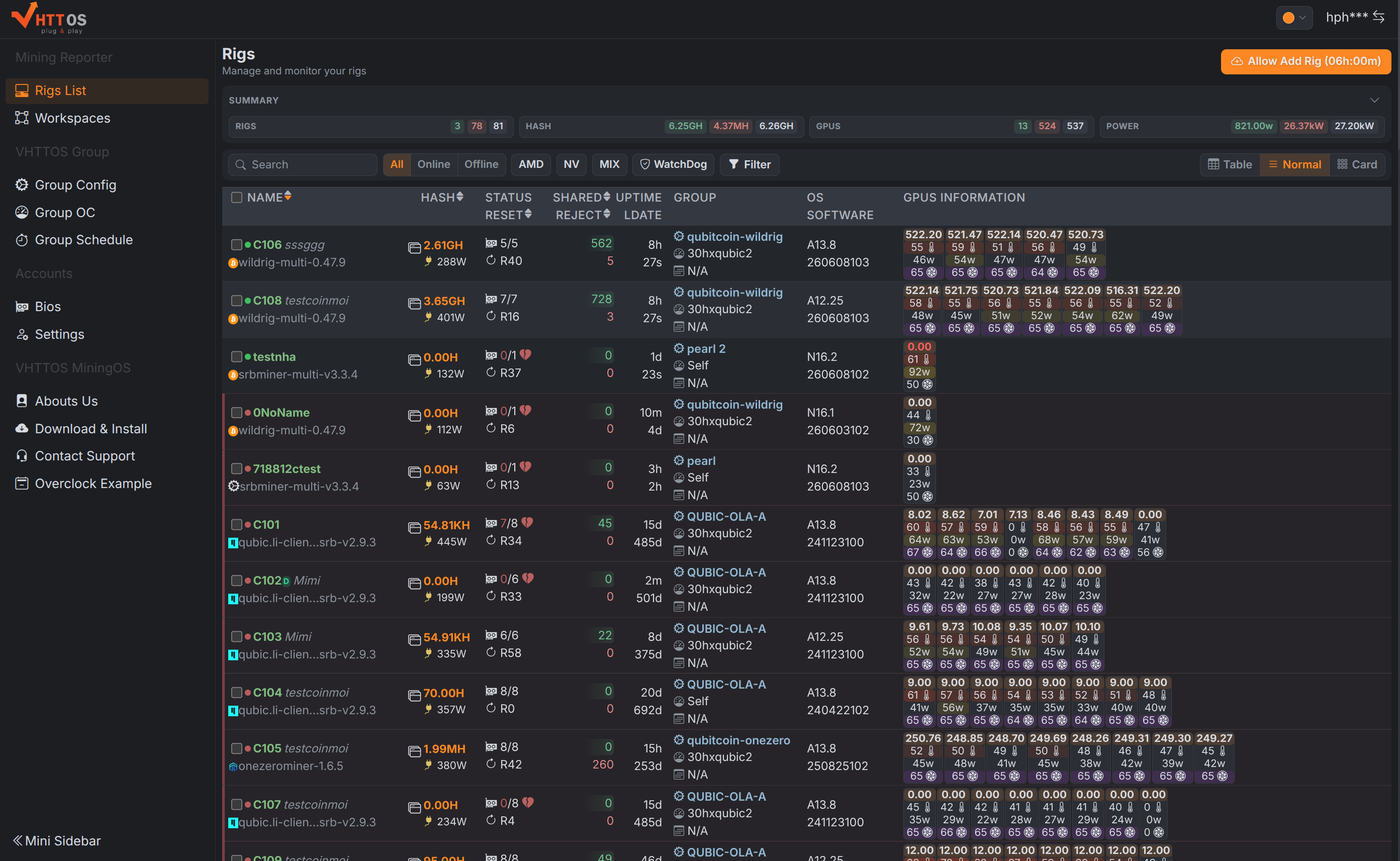
Task: Click the Abouts Us icon
Action: [22, 401]
